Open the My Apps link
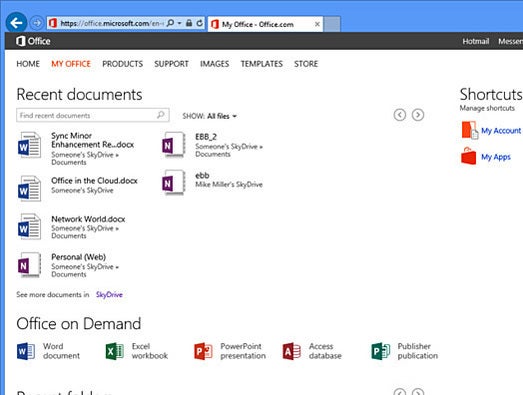The width and height of the screenshot is (523, 395). (496, 157)
